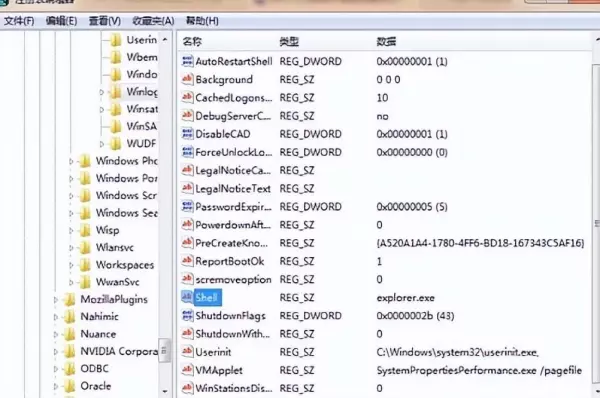Click the CachedLogons string value icon
600x398 pixels.
point(188,98)
